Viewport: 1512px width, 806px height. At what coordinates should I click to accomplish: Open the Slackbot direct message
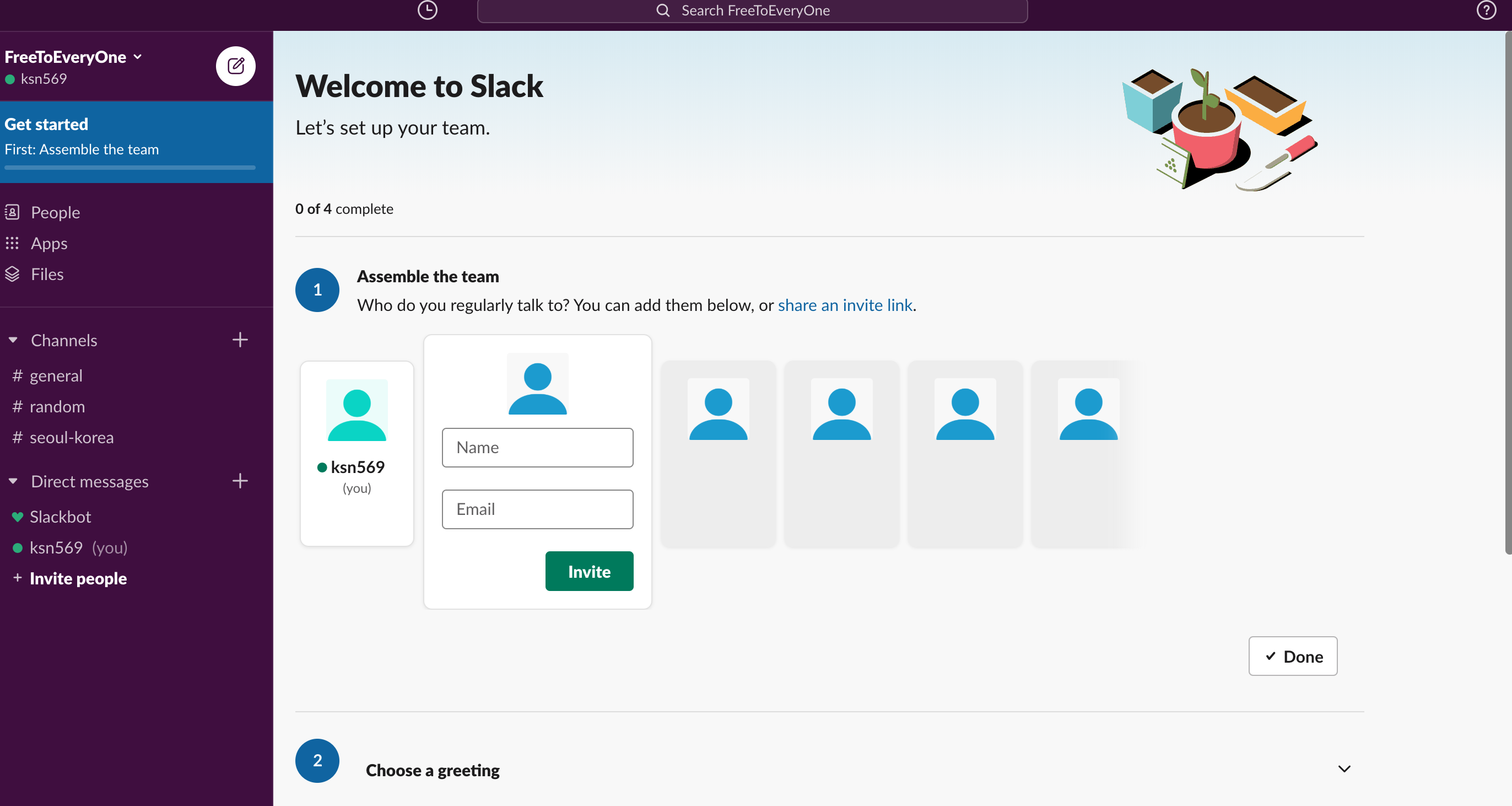60,517
